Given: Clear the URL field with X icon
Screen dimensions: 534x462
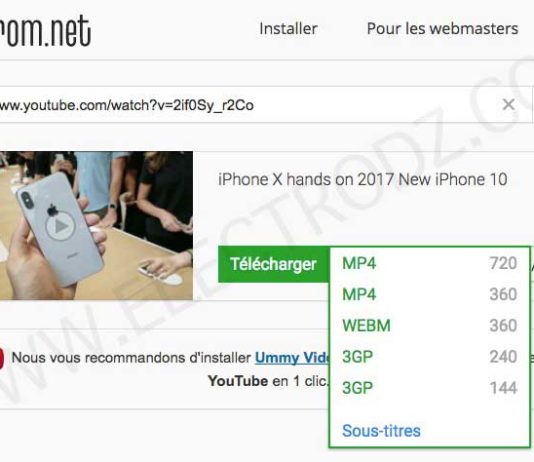Looking at the screenshot, I should point(508,105).
